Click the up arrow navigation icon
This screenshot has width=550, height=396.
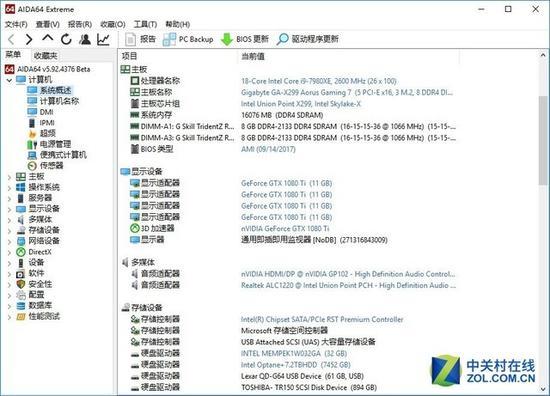click(x=48, y=38)
